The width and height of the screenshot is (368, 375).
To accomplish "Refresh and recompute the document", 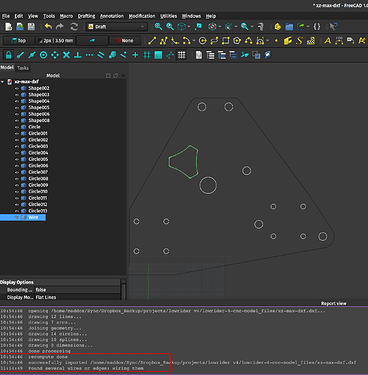I will tap(74, 27).
